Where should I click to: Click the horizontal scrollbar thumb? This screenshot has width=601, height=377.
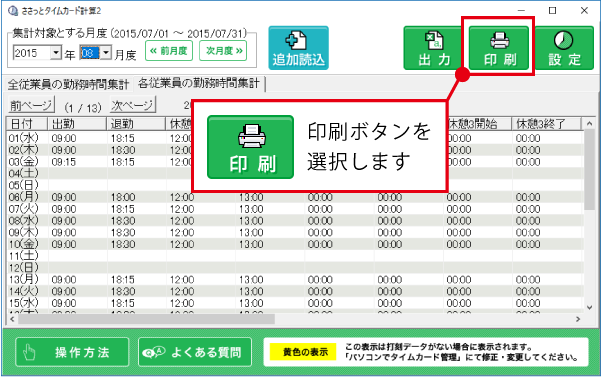(x=146, y=319)
